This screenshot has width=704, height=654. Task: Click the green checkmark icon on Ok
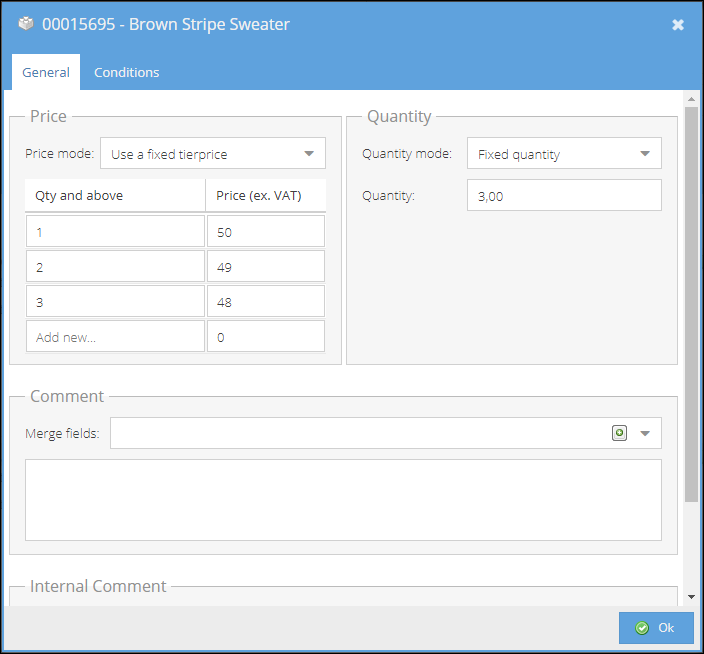(642, 628)
